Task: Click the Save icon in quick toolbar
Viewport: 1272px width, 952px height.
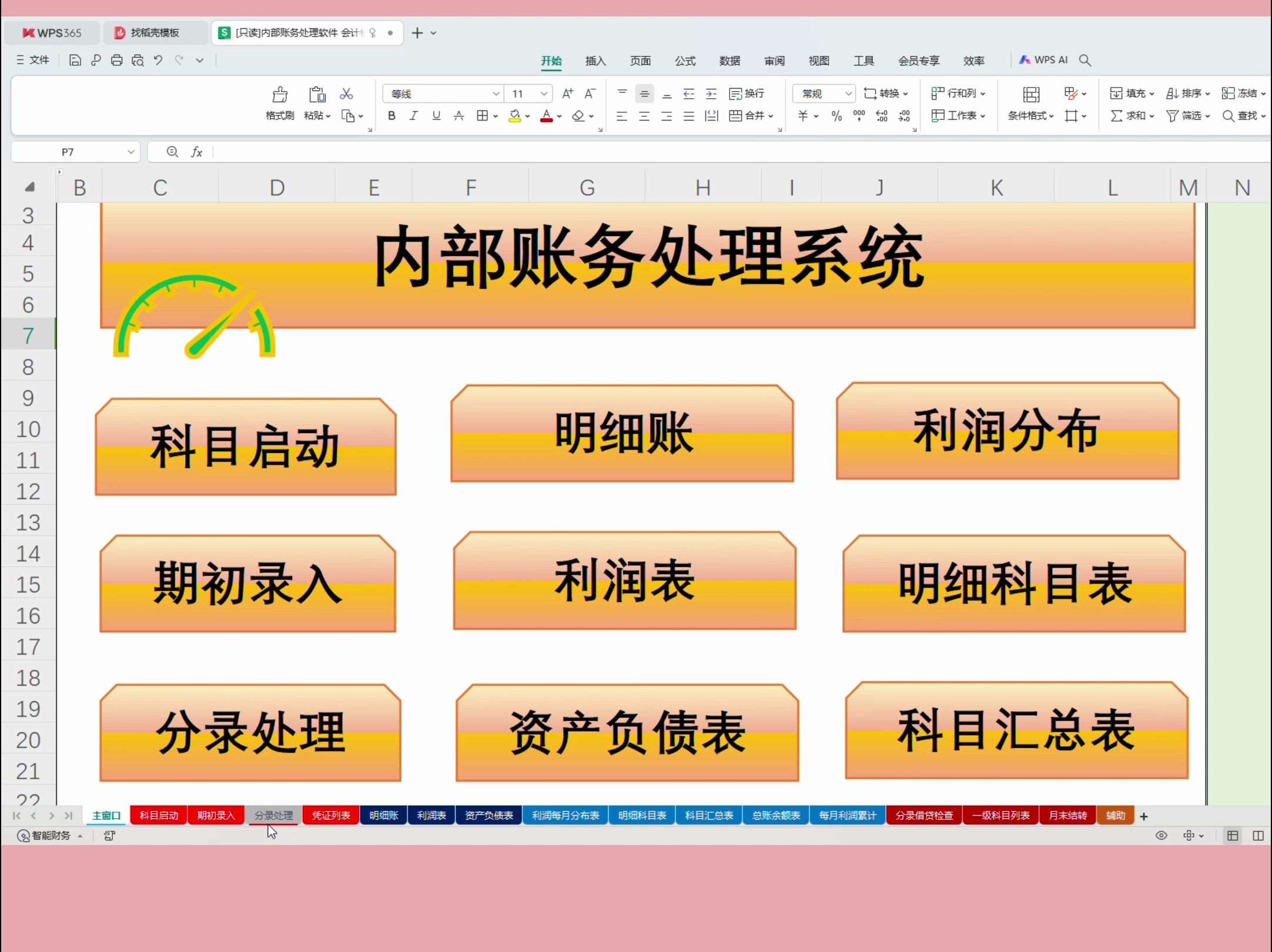Action: [75, 60]
